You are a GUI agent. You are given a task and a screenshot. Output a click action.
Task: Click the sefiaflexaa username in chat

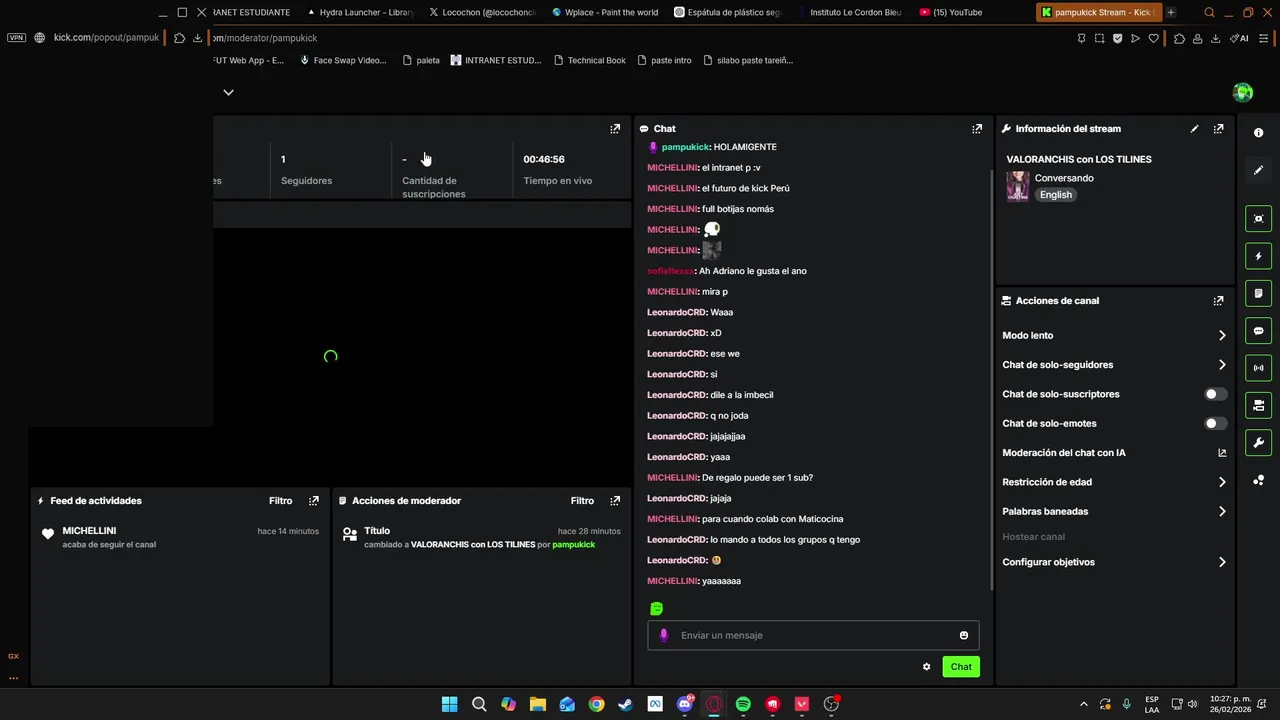671,271
